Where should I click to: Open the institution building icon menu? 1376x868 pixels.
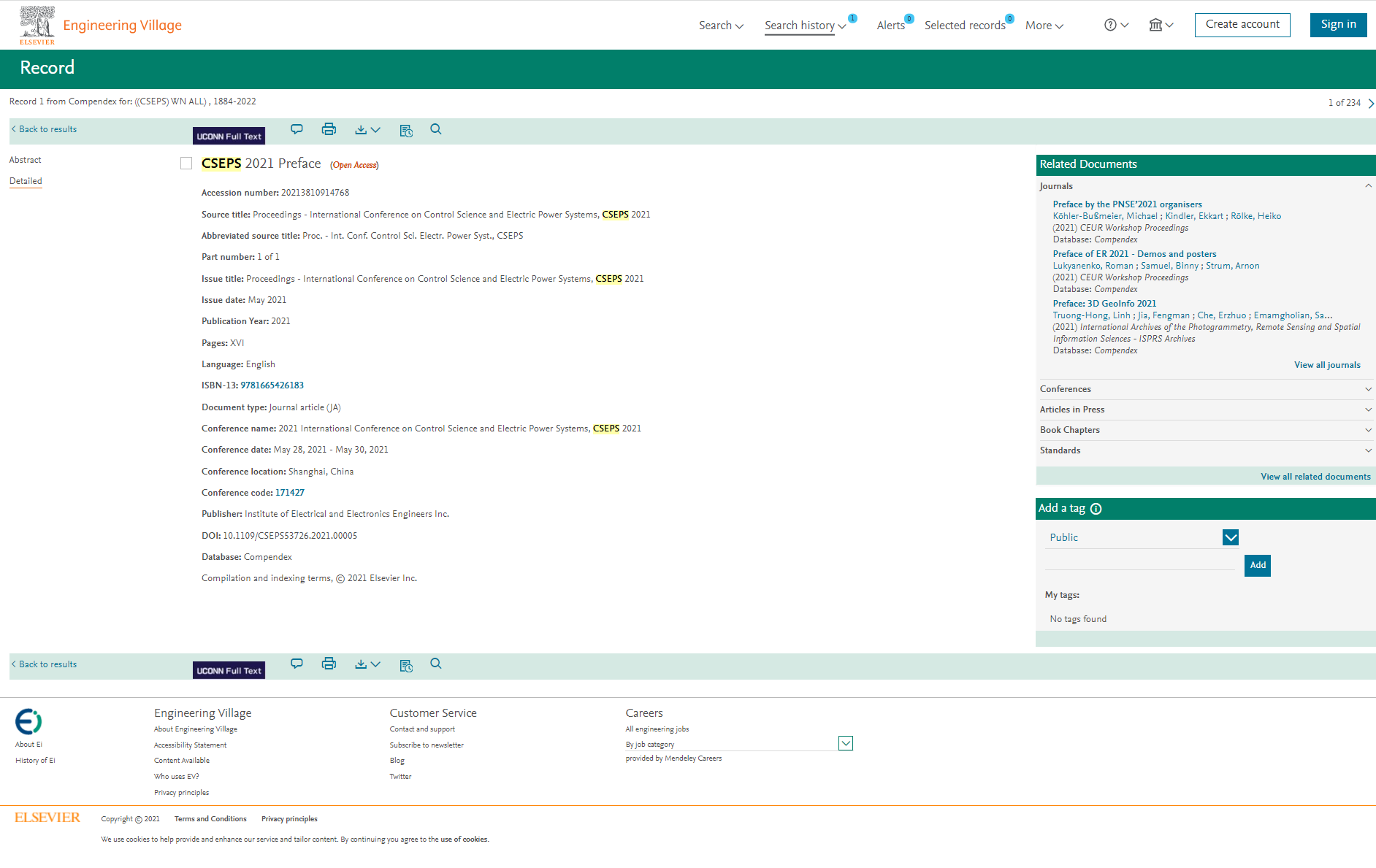pos(1161,26)
